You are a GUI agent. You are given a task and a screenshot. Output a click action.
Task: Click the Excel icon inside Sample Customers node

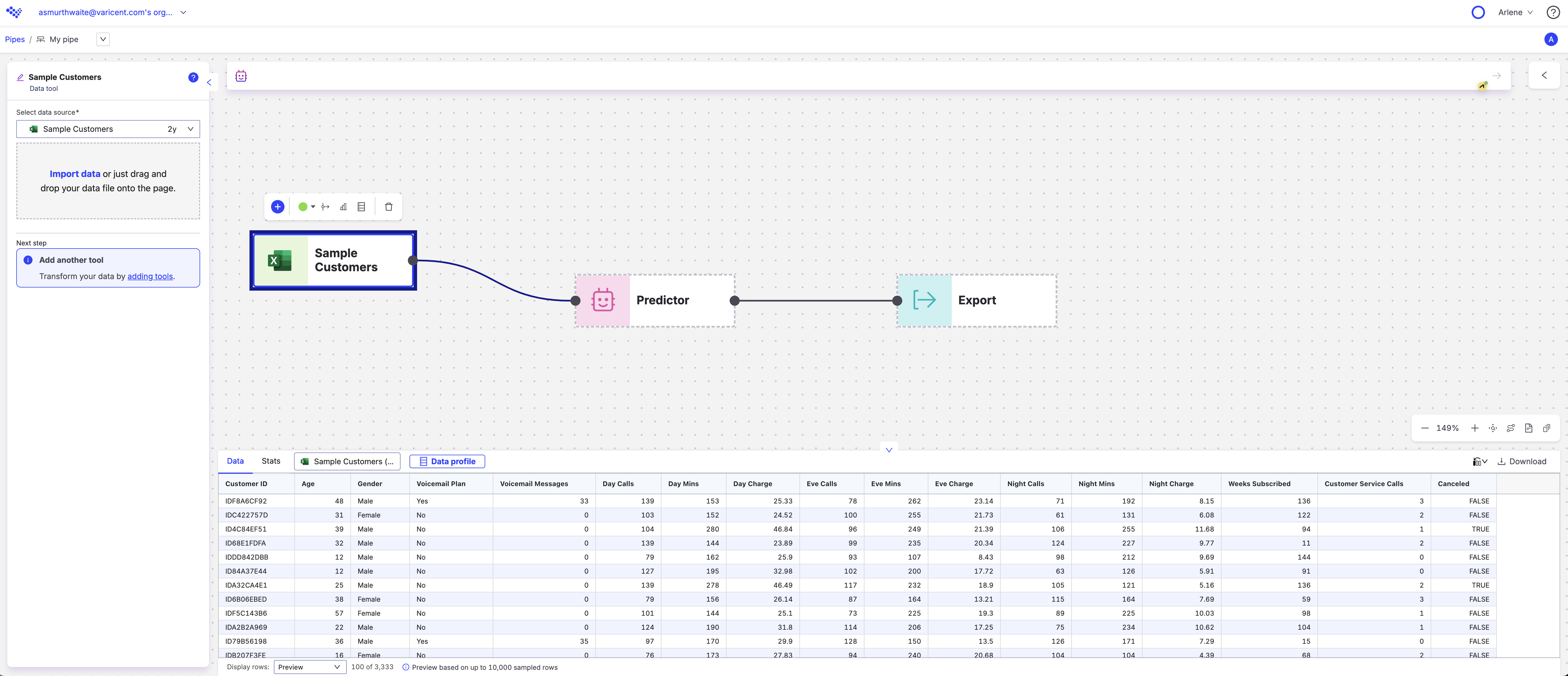280,260
